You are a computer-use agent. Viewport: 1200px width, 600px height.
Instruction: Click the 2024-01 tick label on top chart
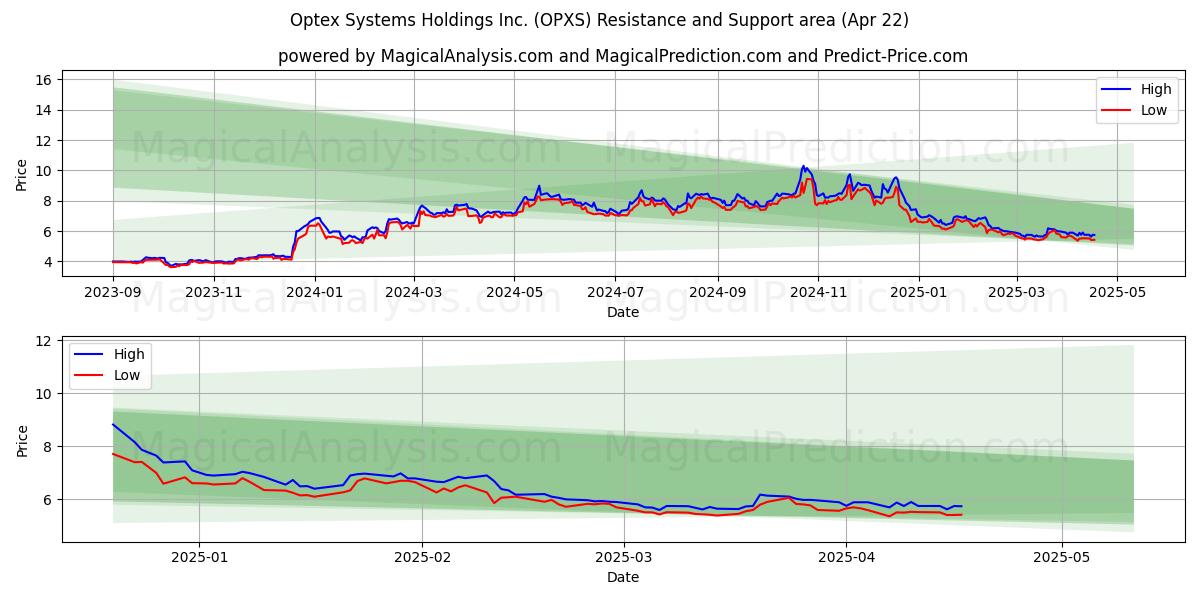(315, 292)
